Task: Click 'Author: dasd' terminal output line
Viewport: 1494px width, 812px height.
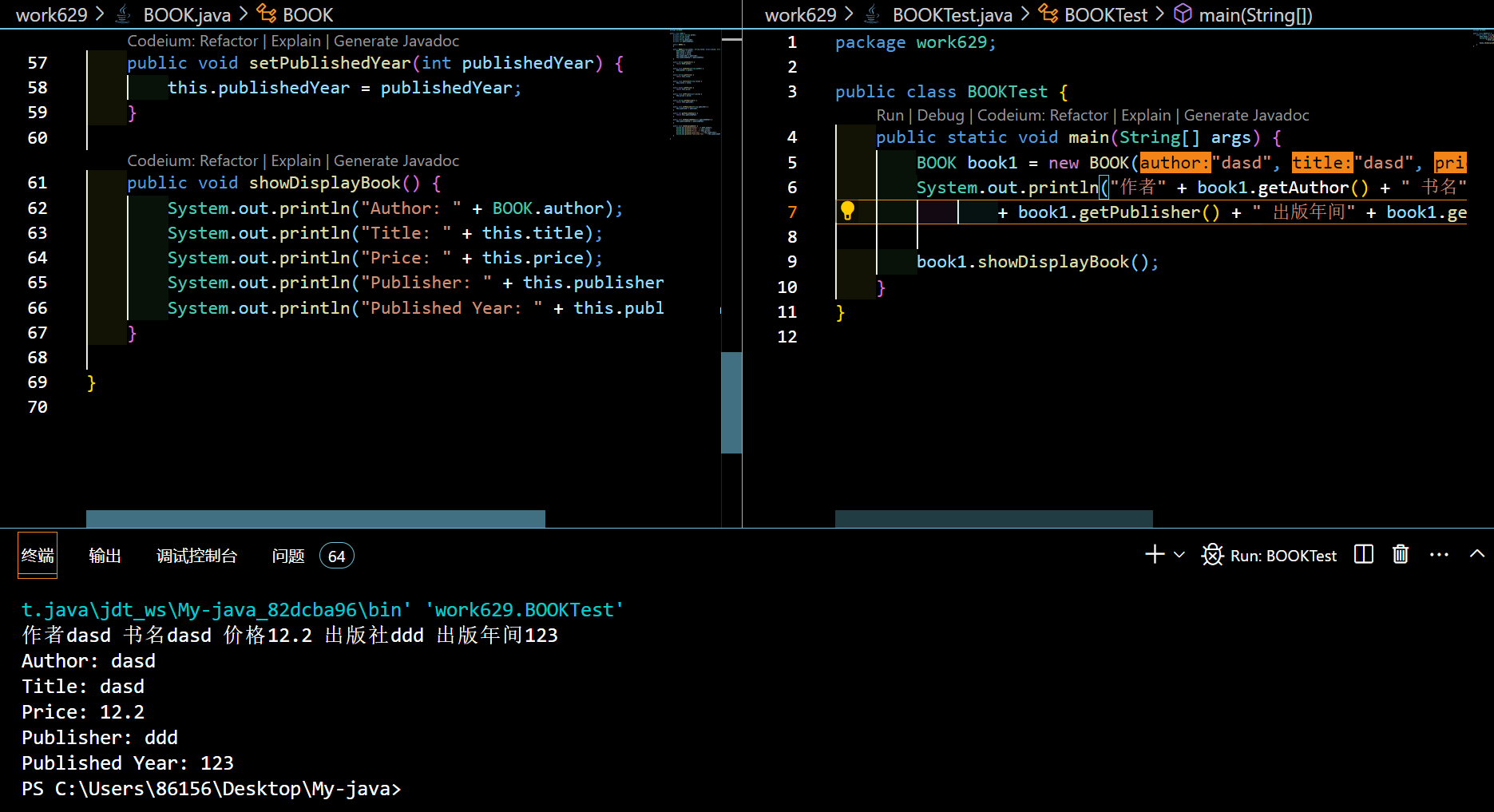Action: (x=89, y=661)
